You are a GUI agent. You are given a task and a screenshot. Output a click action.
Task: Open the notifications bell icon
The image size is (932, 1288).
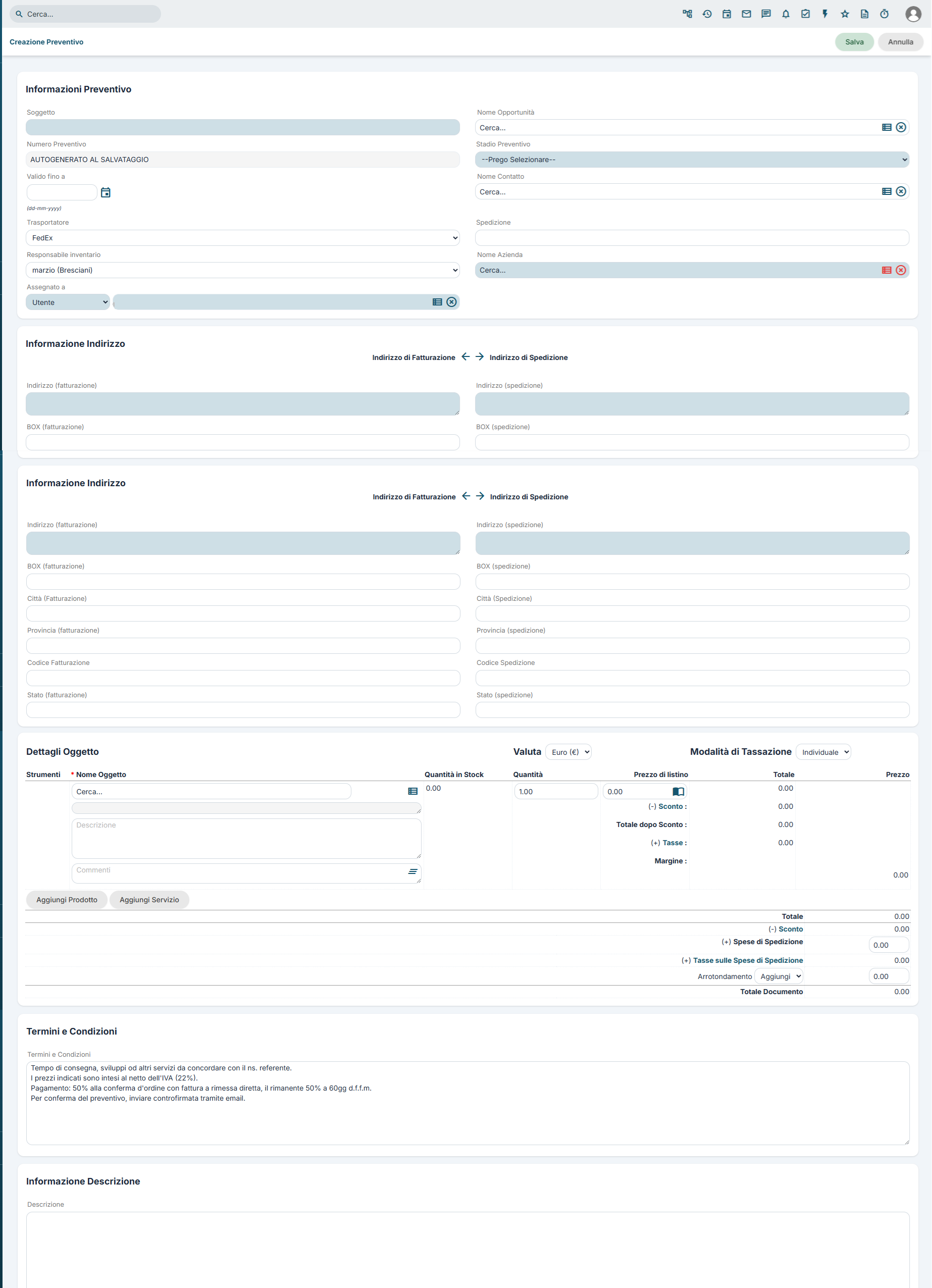[x=786, y=14]
